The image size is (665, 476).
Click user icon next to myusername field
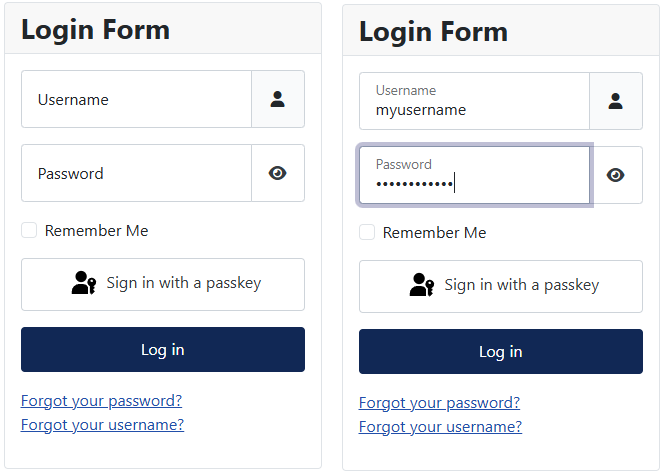tap(615, 101)
